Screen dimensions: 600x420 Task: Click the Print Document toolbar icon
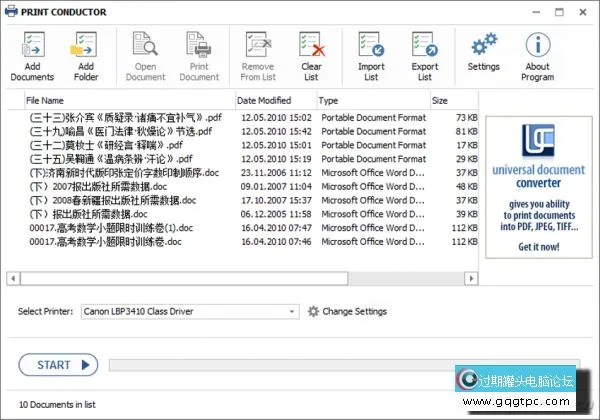199,46
